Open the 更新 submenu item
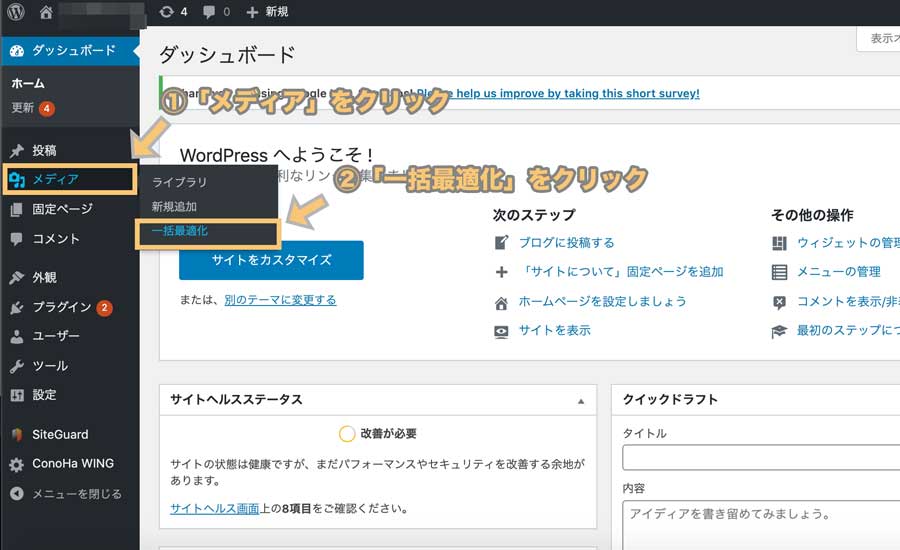The width and height of the screenshot is (900, 550). 22,107
